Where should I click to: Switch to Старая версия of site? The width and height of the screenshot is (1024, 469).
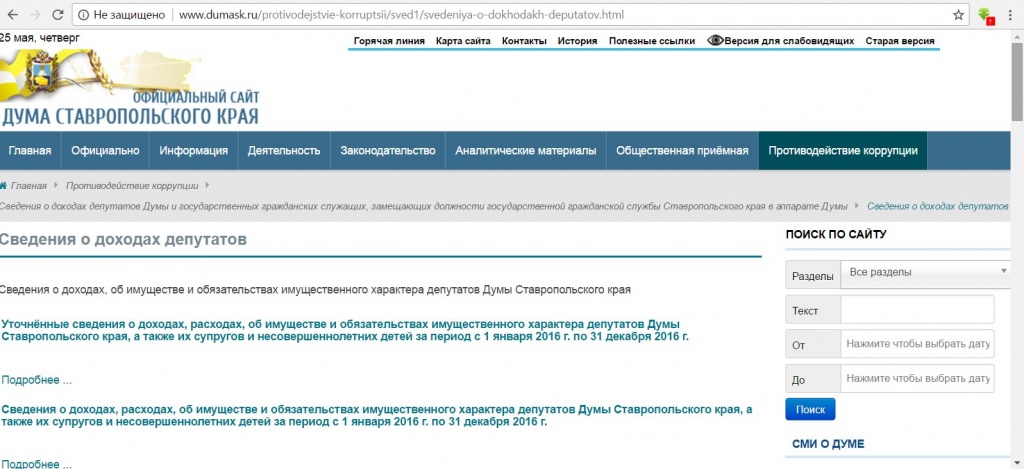900,40
